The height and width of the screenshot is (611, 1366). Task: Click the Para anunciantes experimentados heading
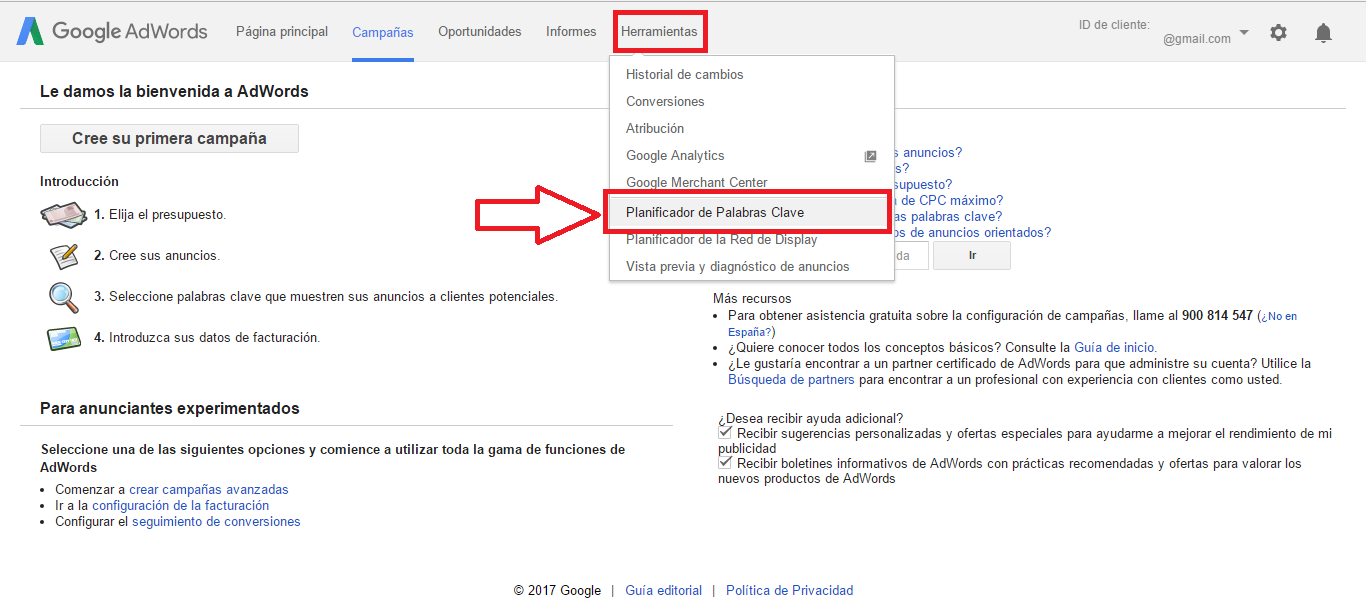coord(170,409)
